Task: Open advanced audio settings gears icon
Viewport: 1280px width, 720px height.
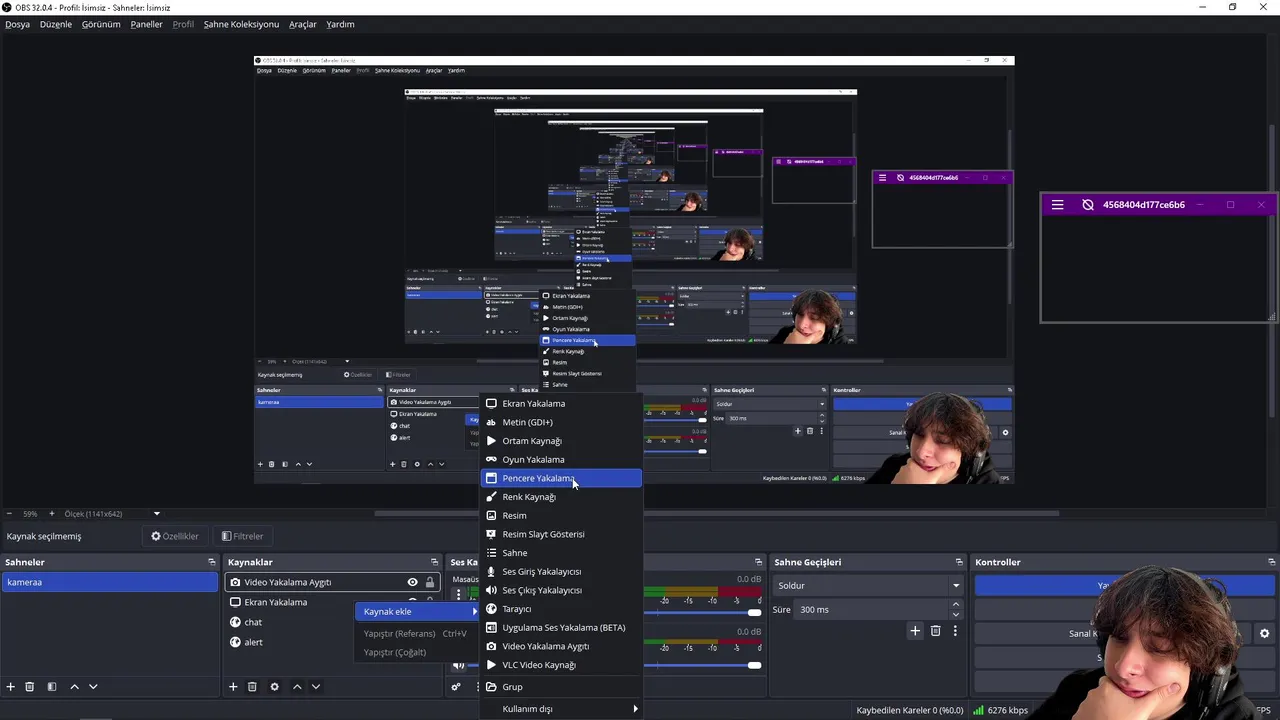Action: [x=456, y=687]
